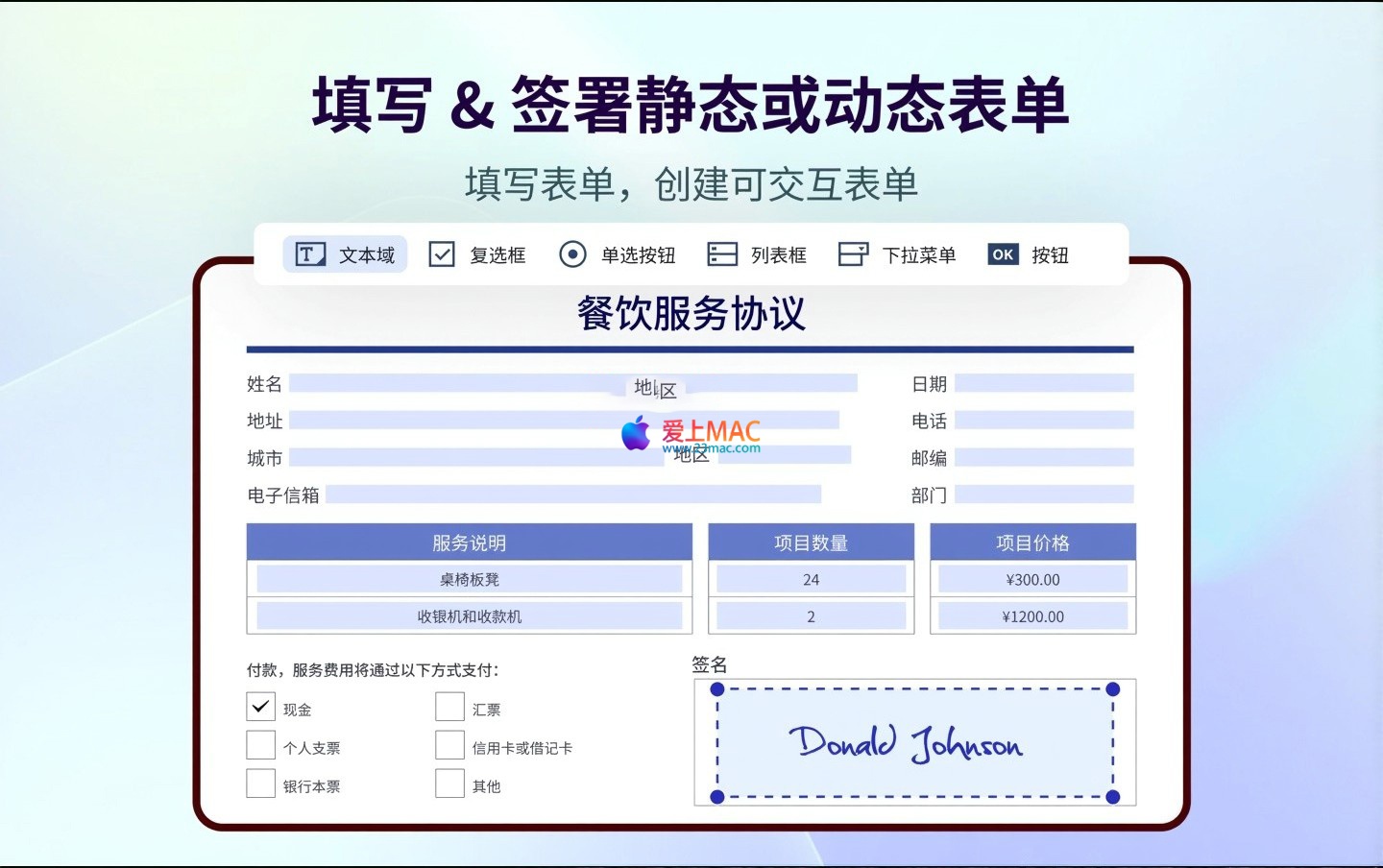Screen dimensions: 1383x868
Task: Click the 签名 signature label
Action: [x=710, y=664]
